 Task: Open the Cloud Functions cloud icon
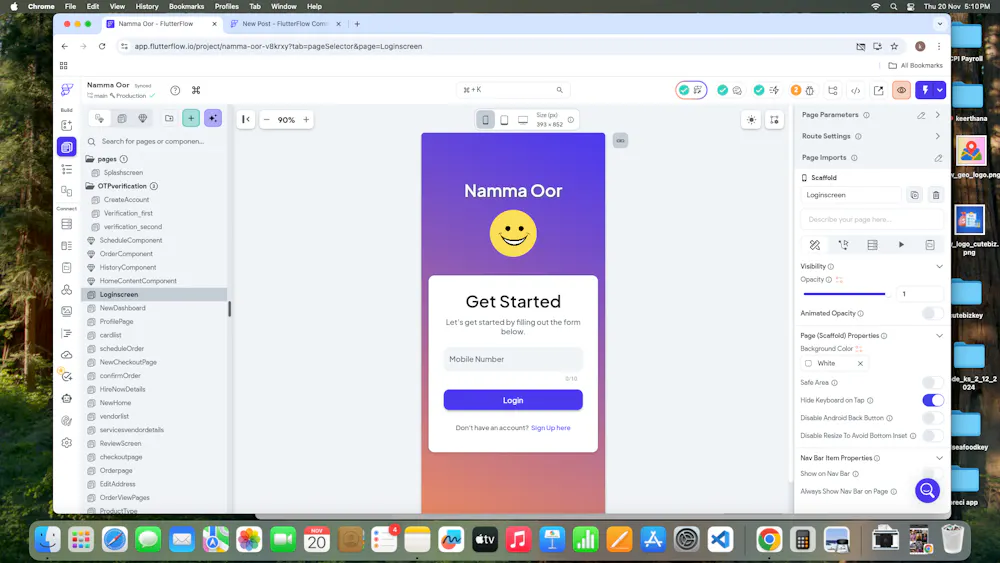click(x=66, y=355)
